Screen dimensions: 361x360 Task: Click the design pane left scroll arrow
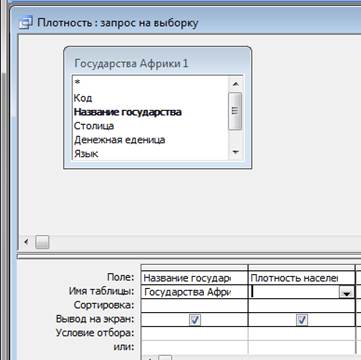tap(26, 242)
